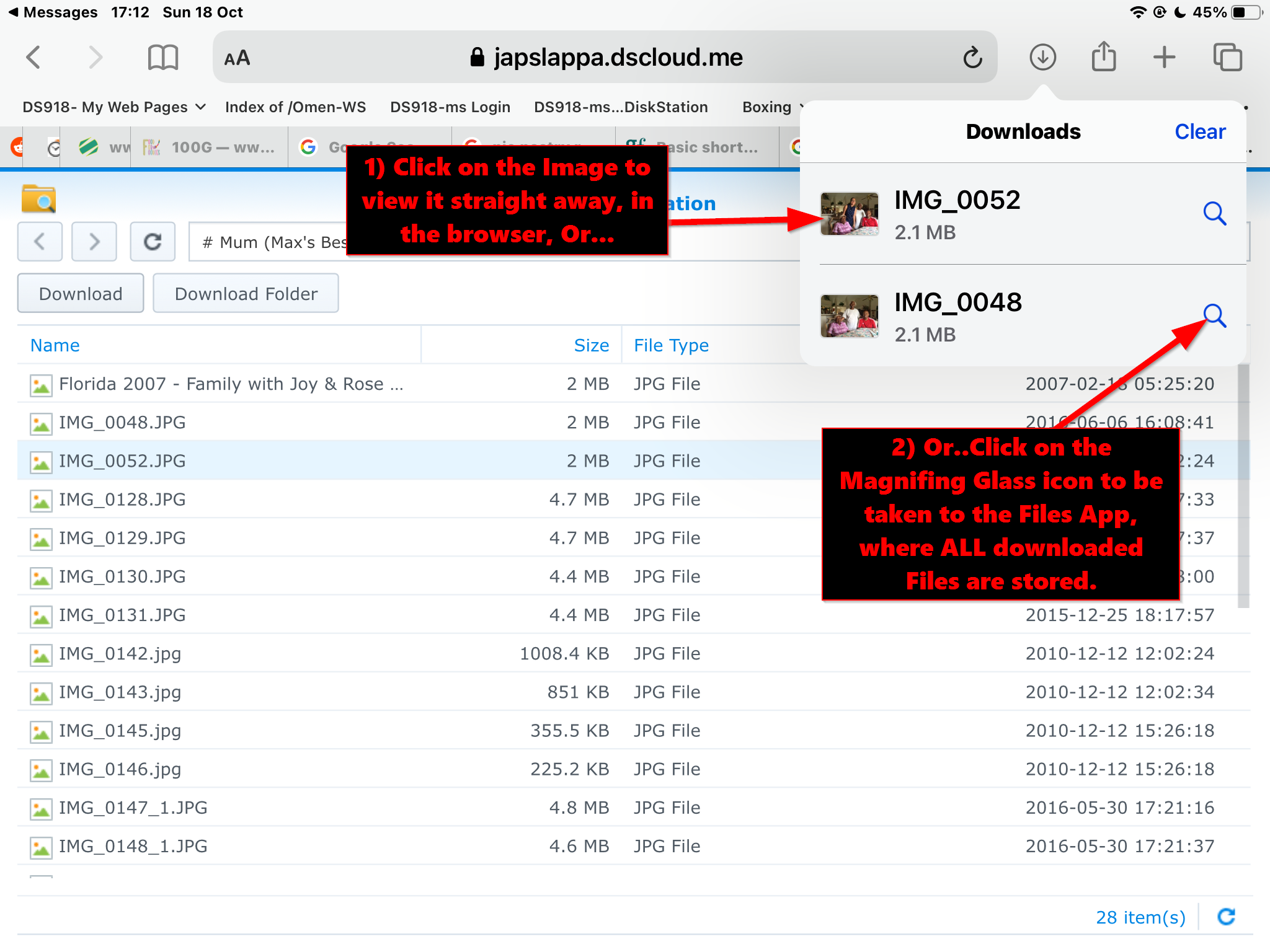
Task: Tap the AA reader text size button
Action: coord(237,58)
